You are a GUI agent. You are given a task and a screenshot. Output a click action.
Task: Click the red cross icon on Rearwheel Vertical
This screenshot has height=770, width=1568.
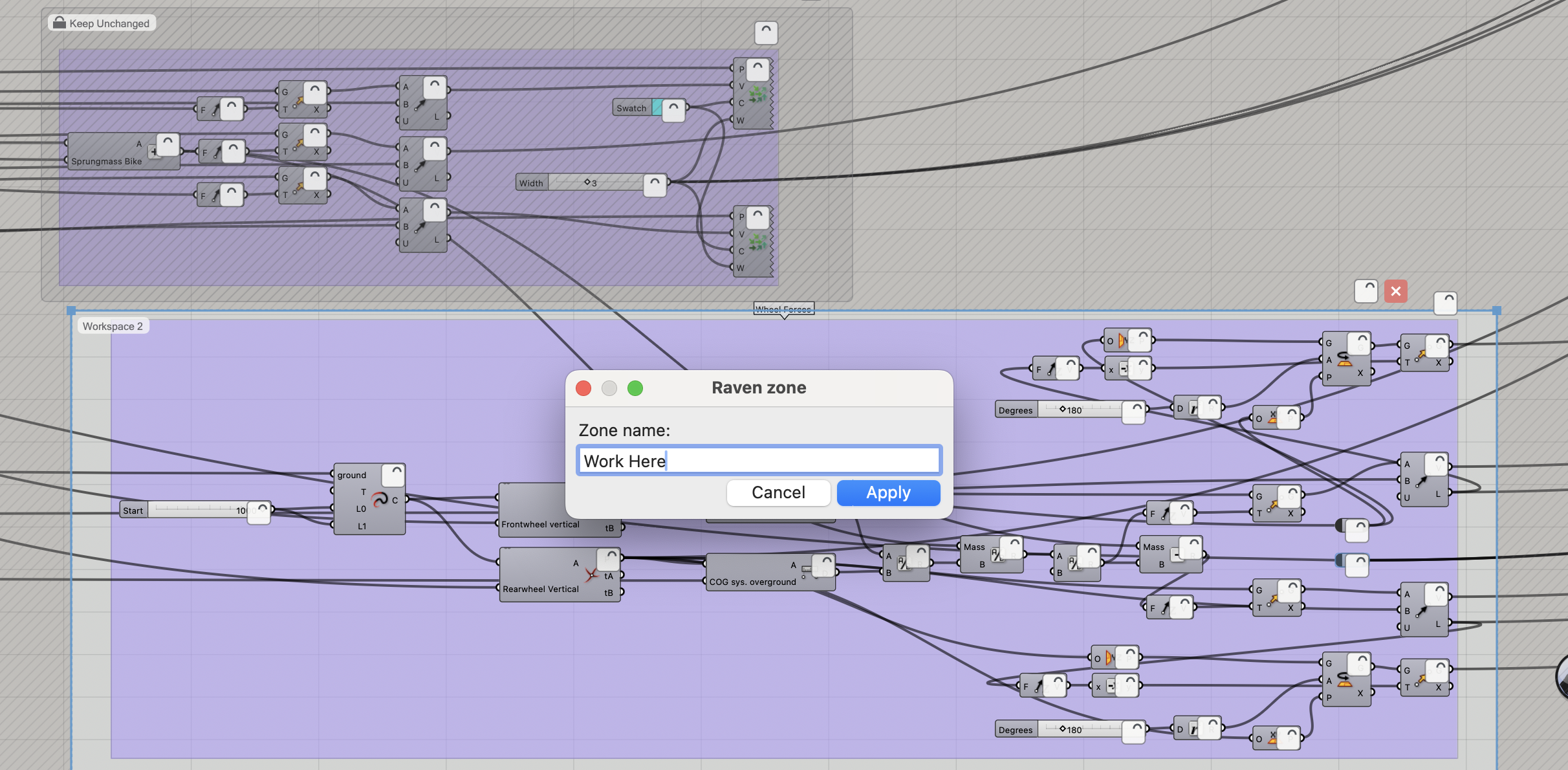[591, 574]
